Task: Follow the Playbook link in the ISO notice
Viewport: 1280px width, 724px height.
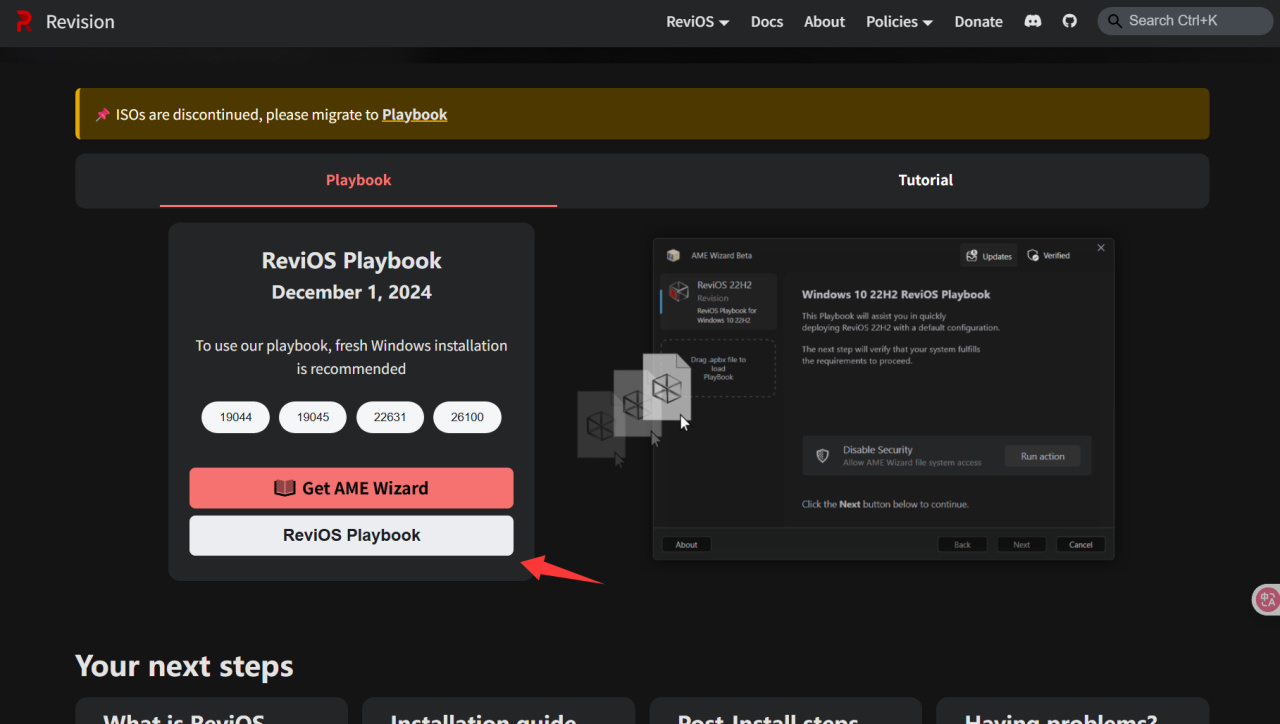Action: pos(415,114)
